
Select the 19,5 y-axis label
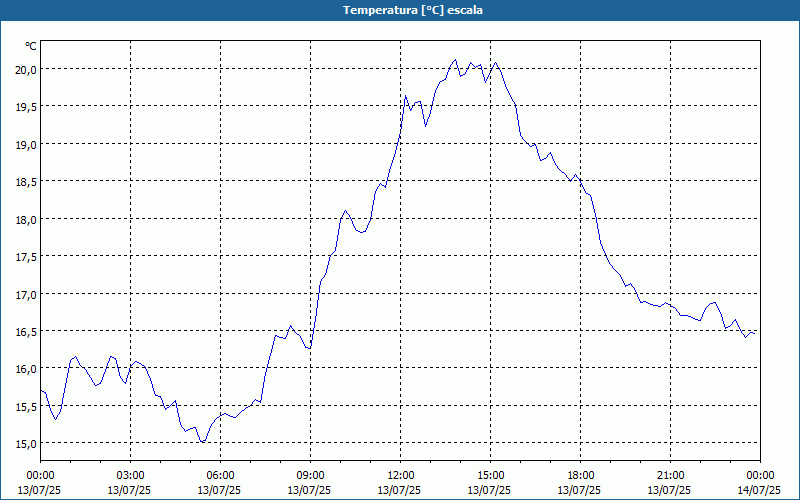coord(26,108)
